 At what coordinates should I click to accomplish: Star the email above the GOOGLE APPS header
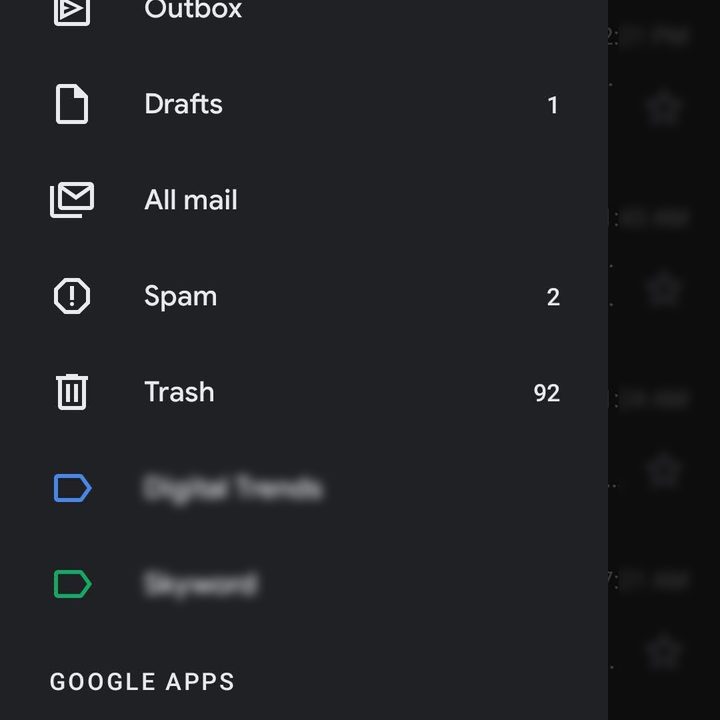(663, 651)
